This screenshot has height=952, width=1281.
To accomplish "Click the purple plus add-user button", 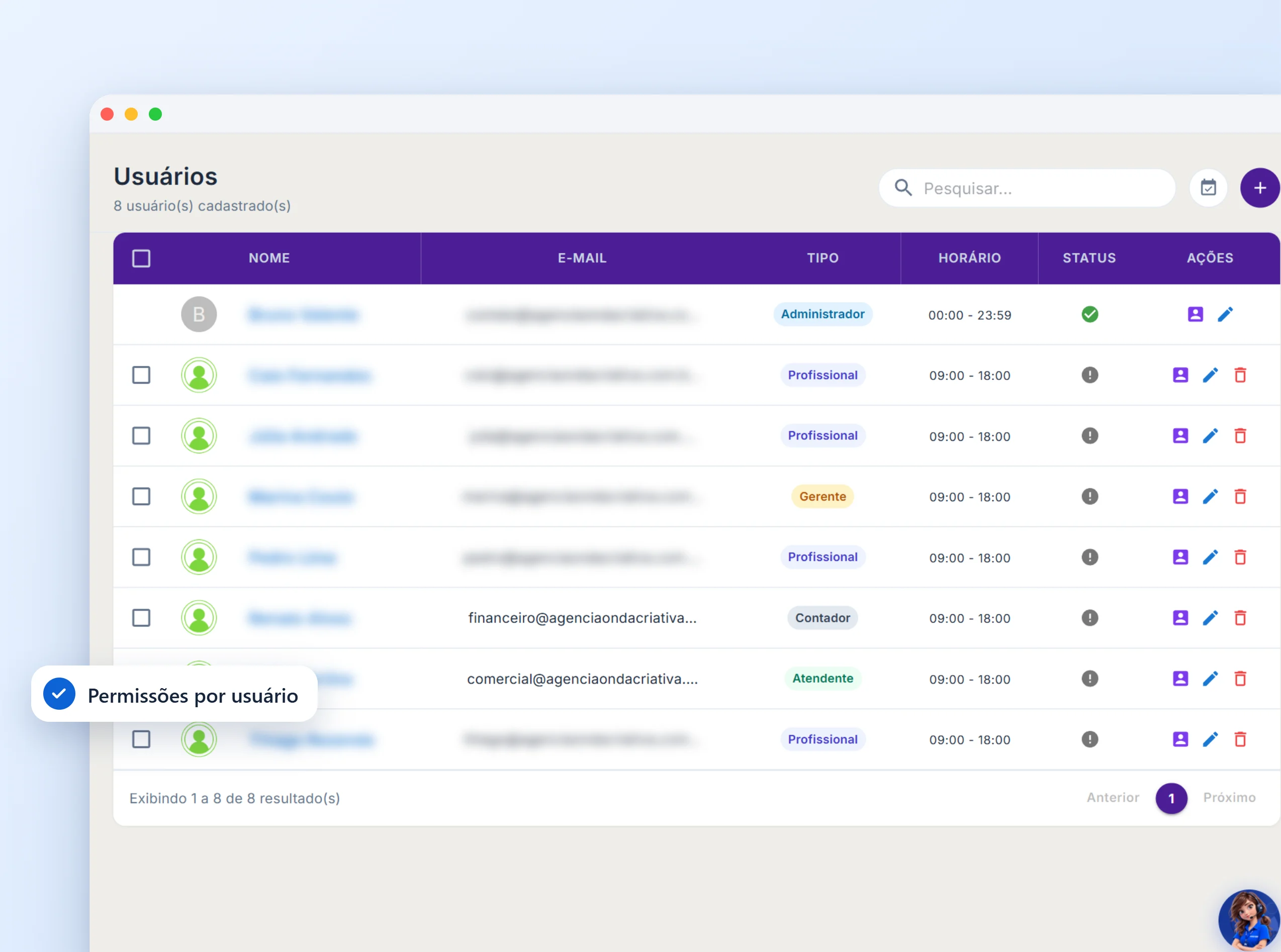I will click(1260, 188).
